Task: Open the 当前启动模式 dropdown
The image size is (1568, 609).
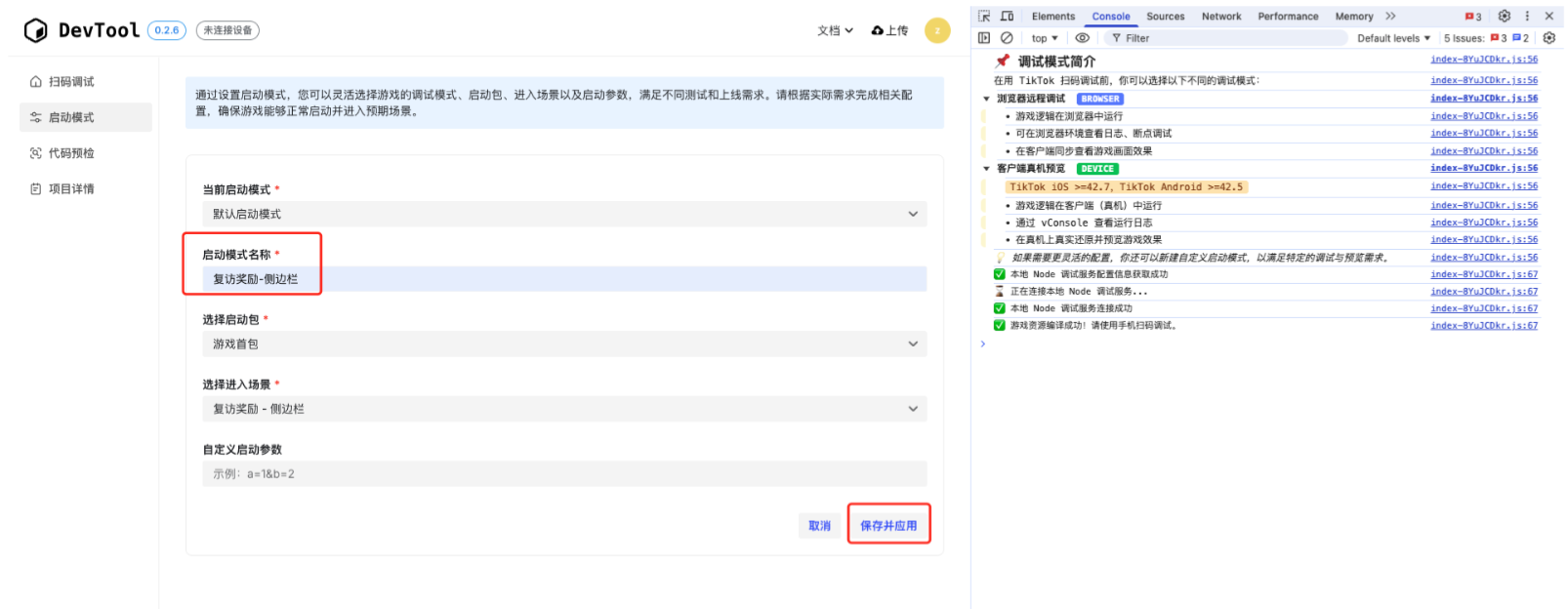Action: [564, 214]
